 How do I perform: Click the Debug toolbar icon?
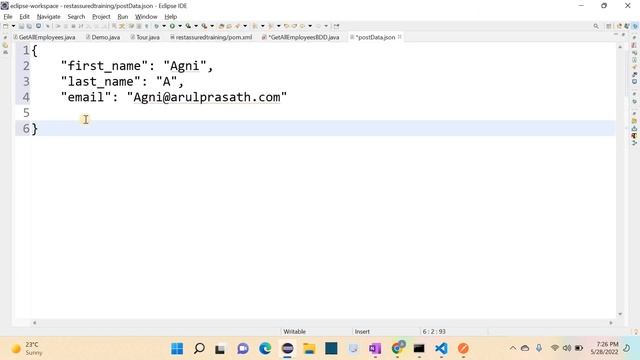click(x=156, y=26)
